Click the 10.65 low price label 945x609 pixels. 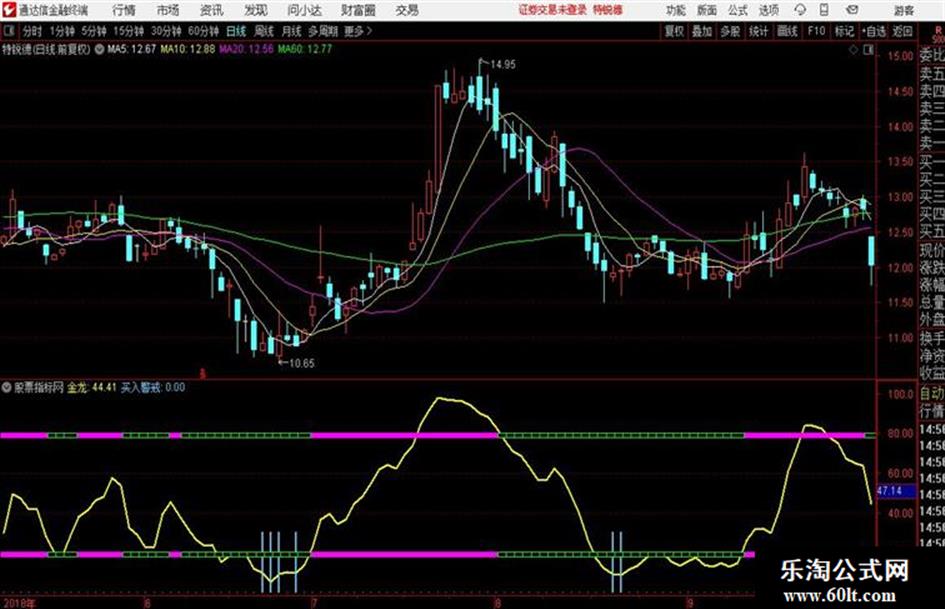(x=301, y=364)
